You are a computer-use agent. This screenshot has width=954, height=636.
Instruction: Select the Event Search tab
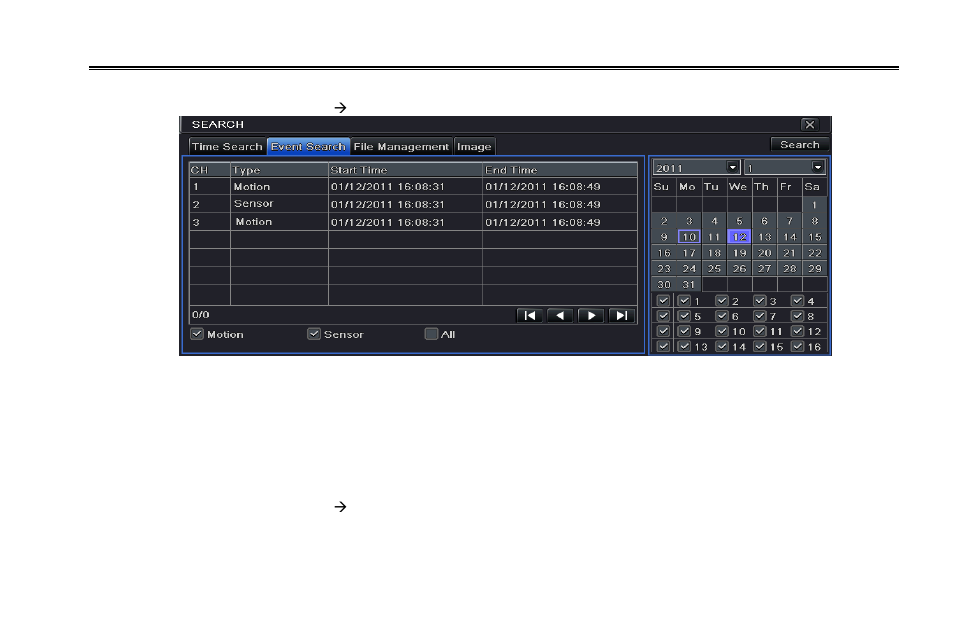tap(308, 147)
